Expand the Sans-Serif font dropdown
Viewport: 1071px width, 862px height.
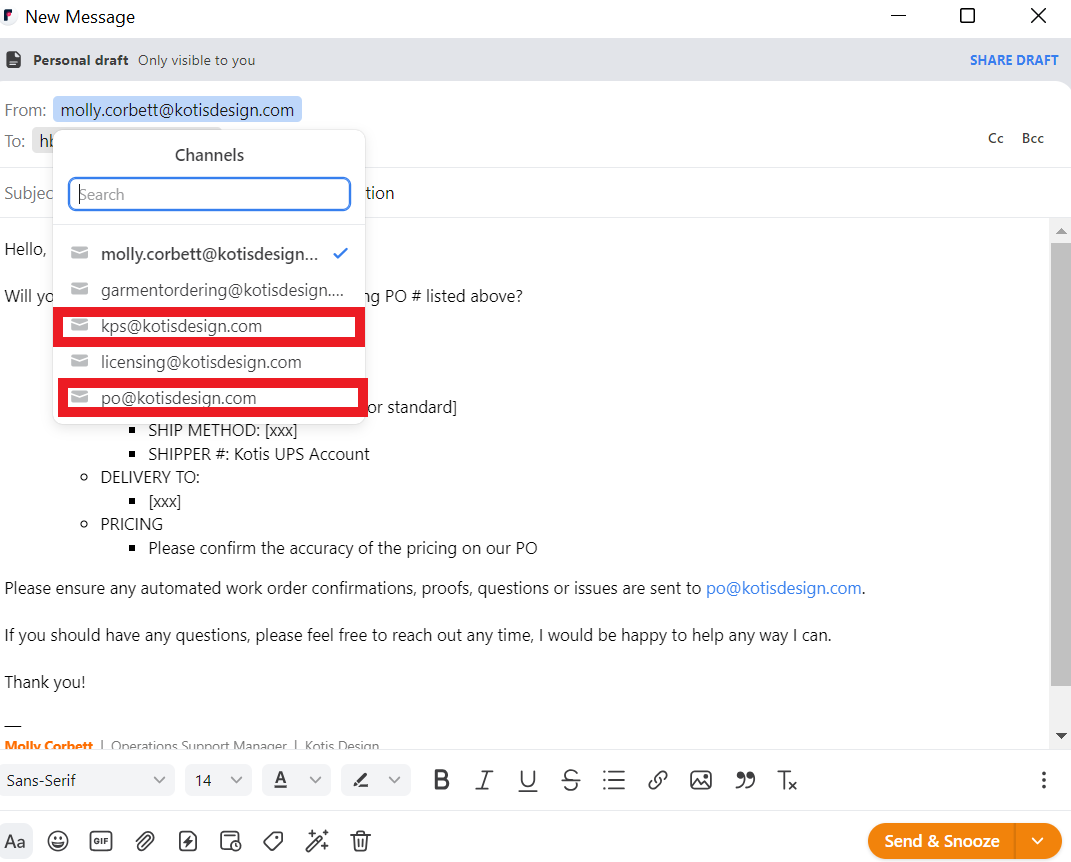(x=87, y=780)
